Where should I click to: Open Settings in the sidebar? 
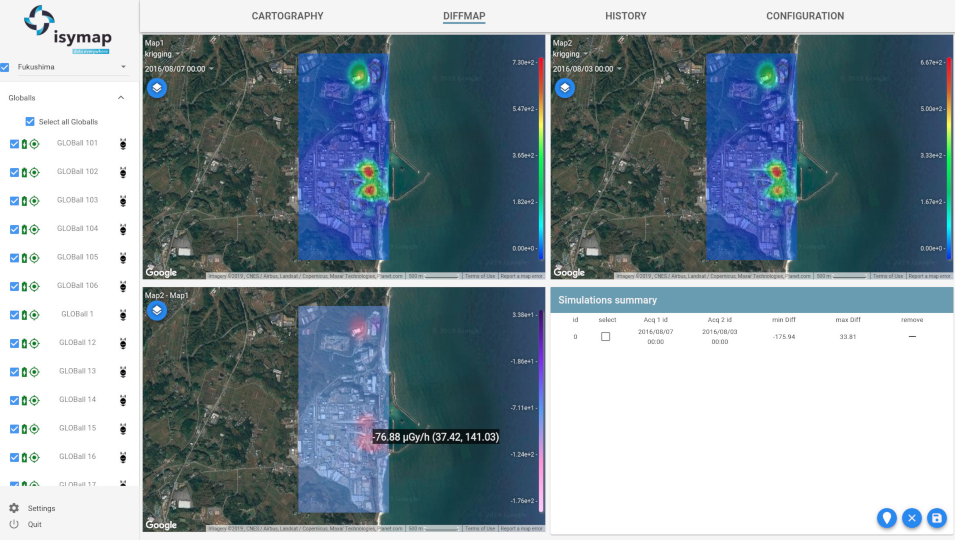click(41, 509)
